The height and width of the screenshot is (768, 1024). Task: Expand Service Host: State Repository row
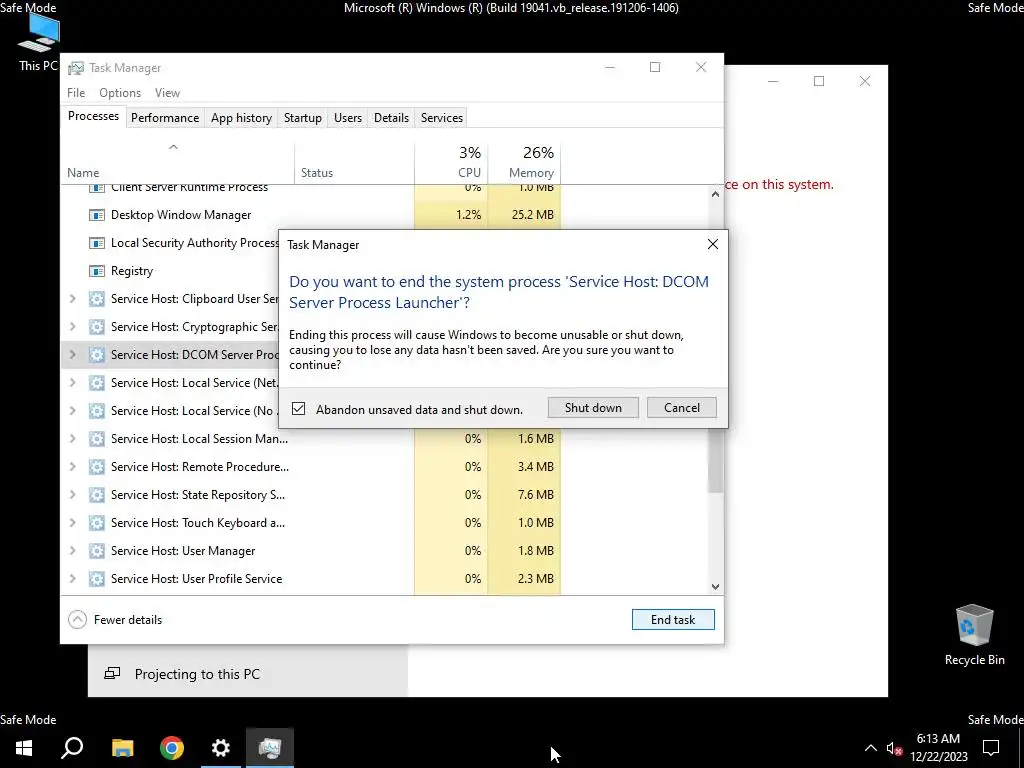tap(72, 495)
